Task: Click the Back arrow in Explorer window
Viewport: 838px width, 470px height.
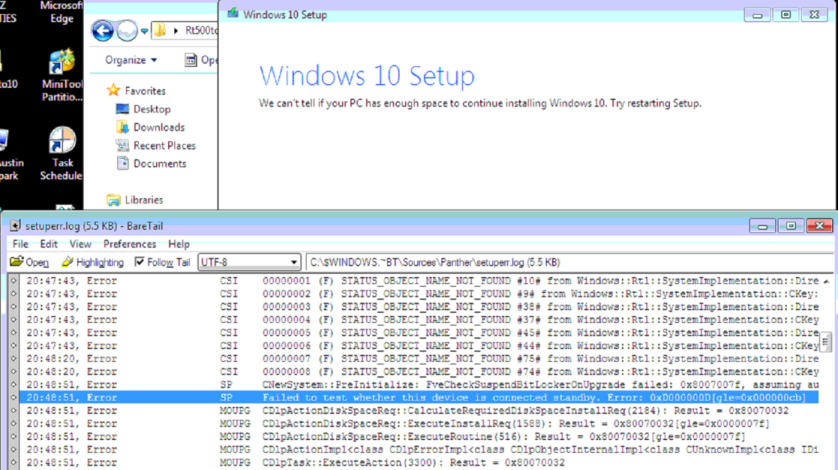Action: point(103,30)
